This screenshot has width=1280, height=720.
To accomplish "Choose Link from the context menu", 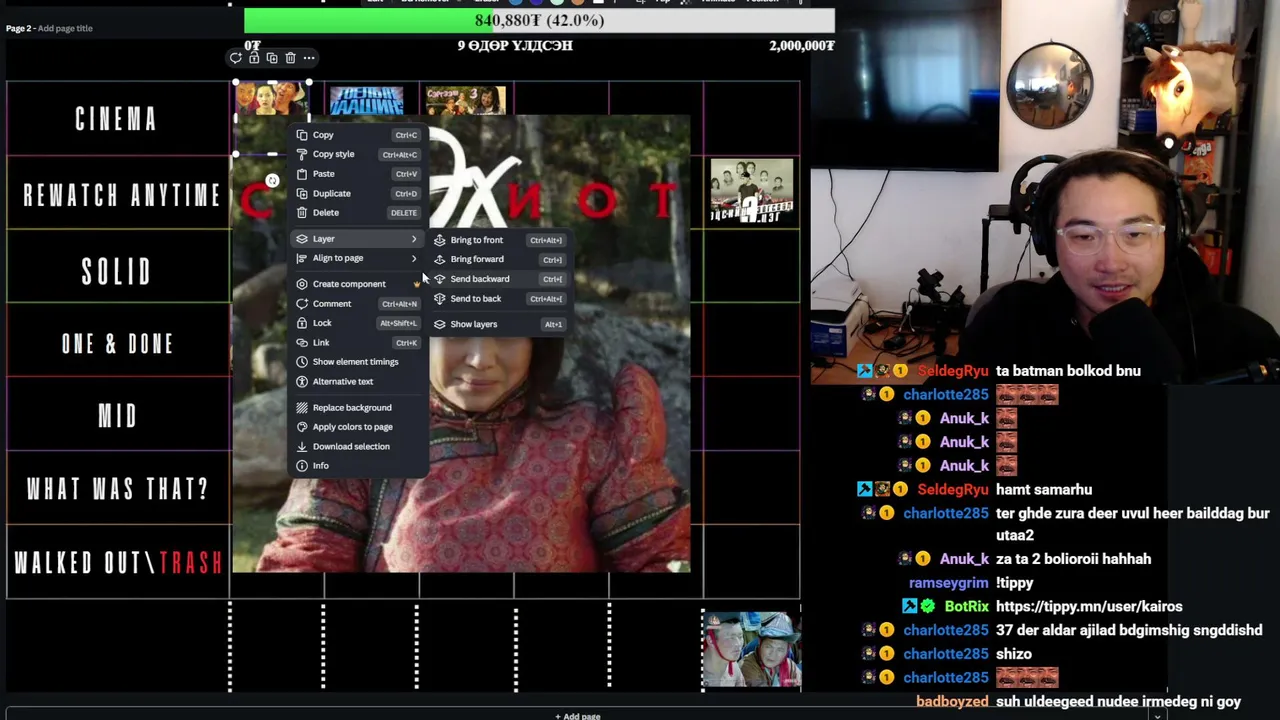I will pyautogui.click(x=359, y=343).
